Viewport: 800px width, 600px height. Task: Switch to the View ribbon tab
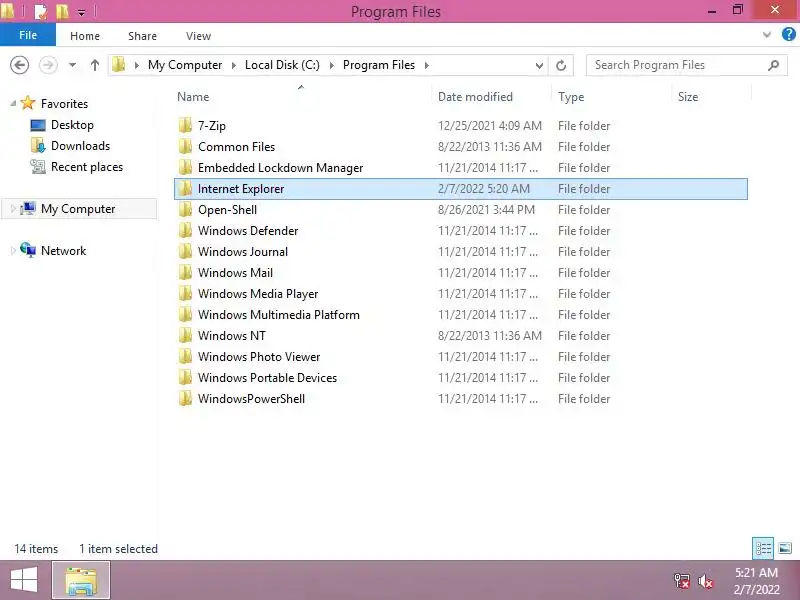coord(198,36)
